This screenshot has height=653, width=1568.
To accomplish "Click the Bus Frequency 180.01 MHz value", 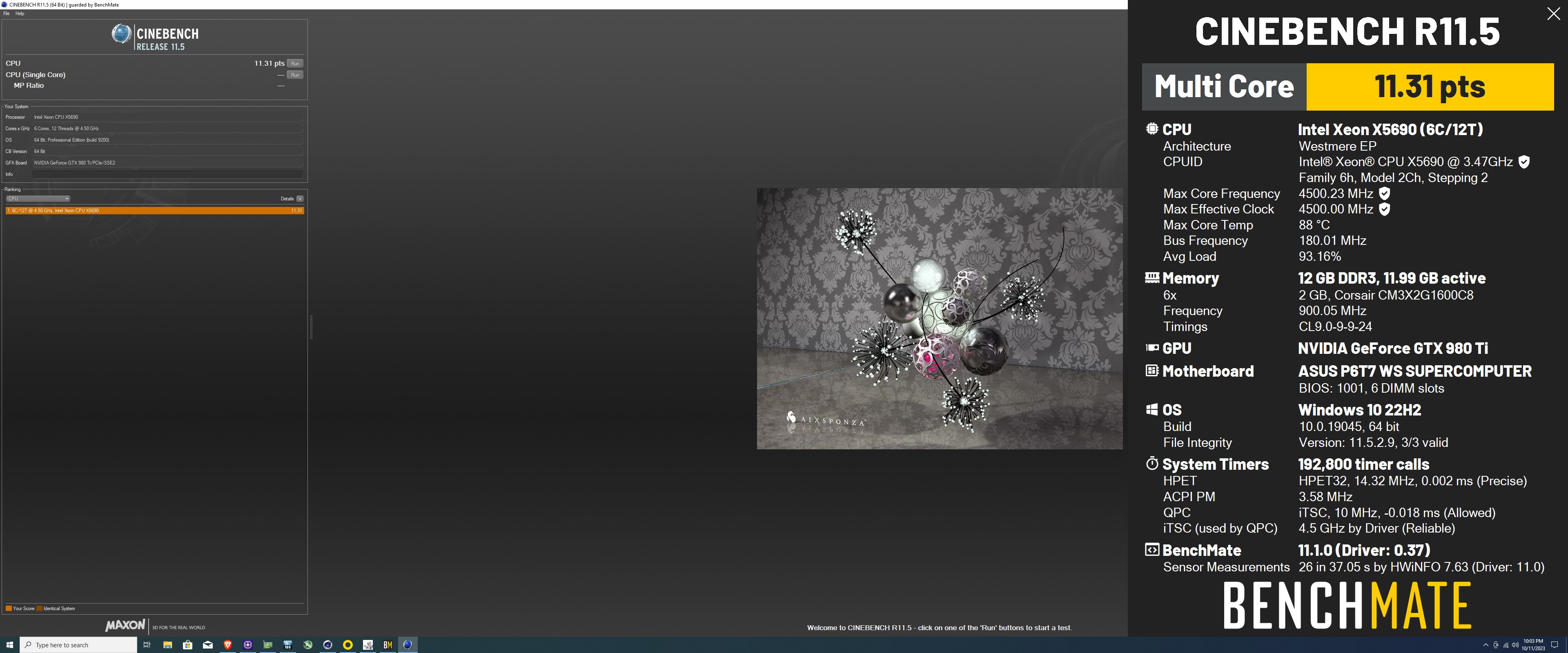I will click(x=1332, y=241).
